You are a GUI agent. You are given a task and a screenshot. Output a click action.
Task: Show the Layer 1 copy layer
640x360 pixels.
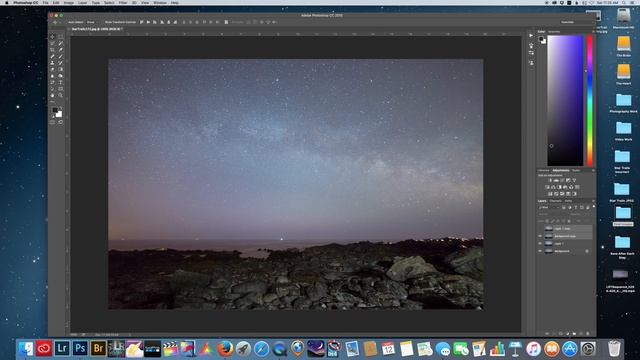coord(540,229)
